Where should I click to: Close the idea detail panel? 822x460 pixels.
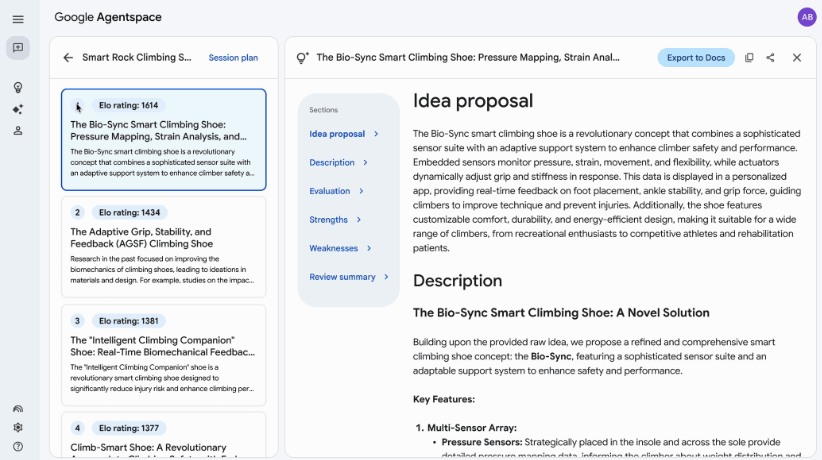point(797,58)
